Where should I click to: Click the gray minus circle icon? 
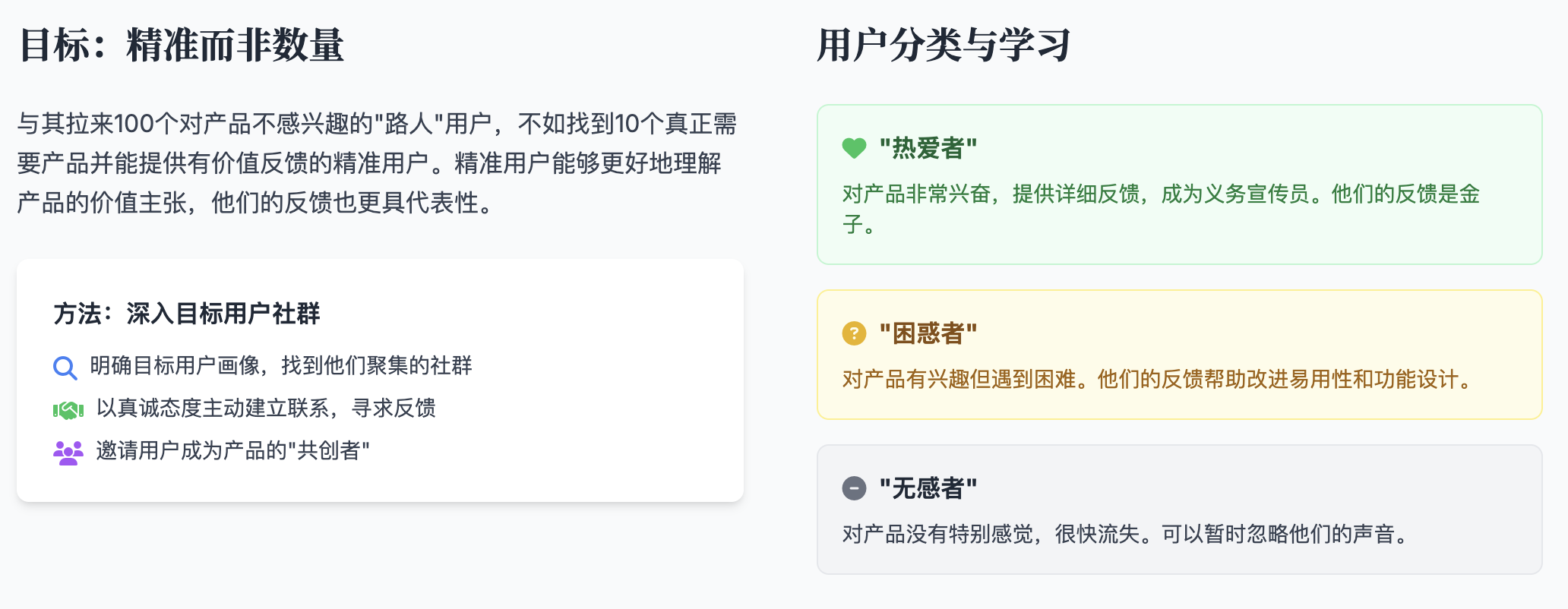pos(854,488)
